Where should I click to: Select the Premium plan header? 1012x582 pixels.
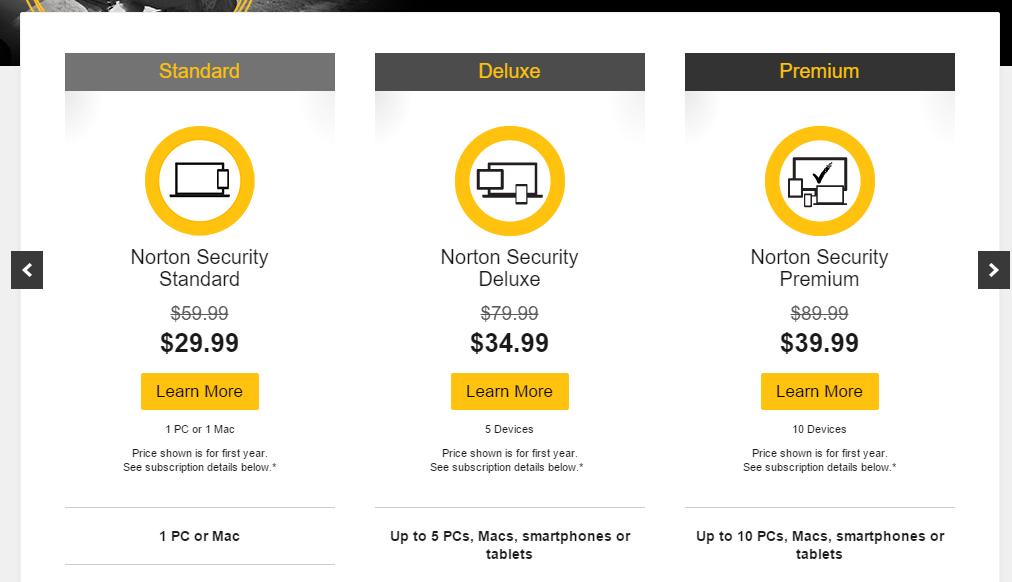click(820, 72)
